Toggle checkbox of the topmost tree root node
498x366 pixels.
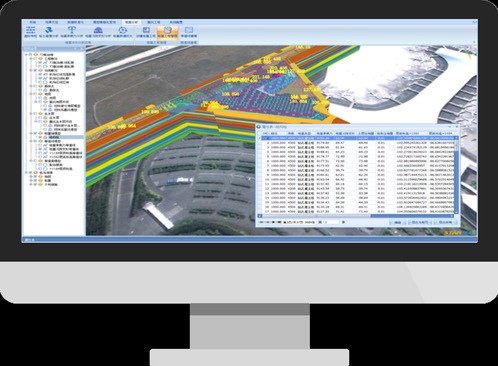31,54
